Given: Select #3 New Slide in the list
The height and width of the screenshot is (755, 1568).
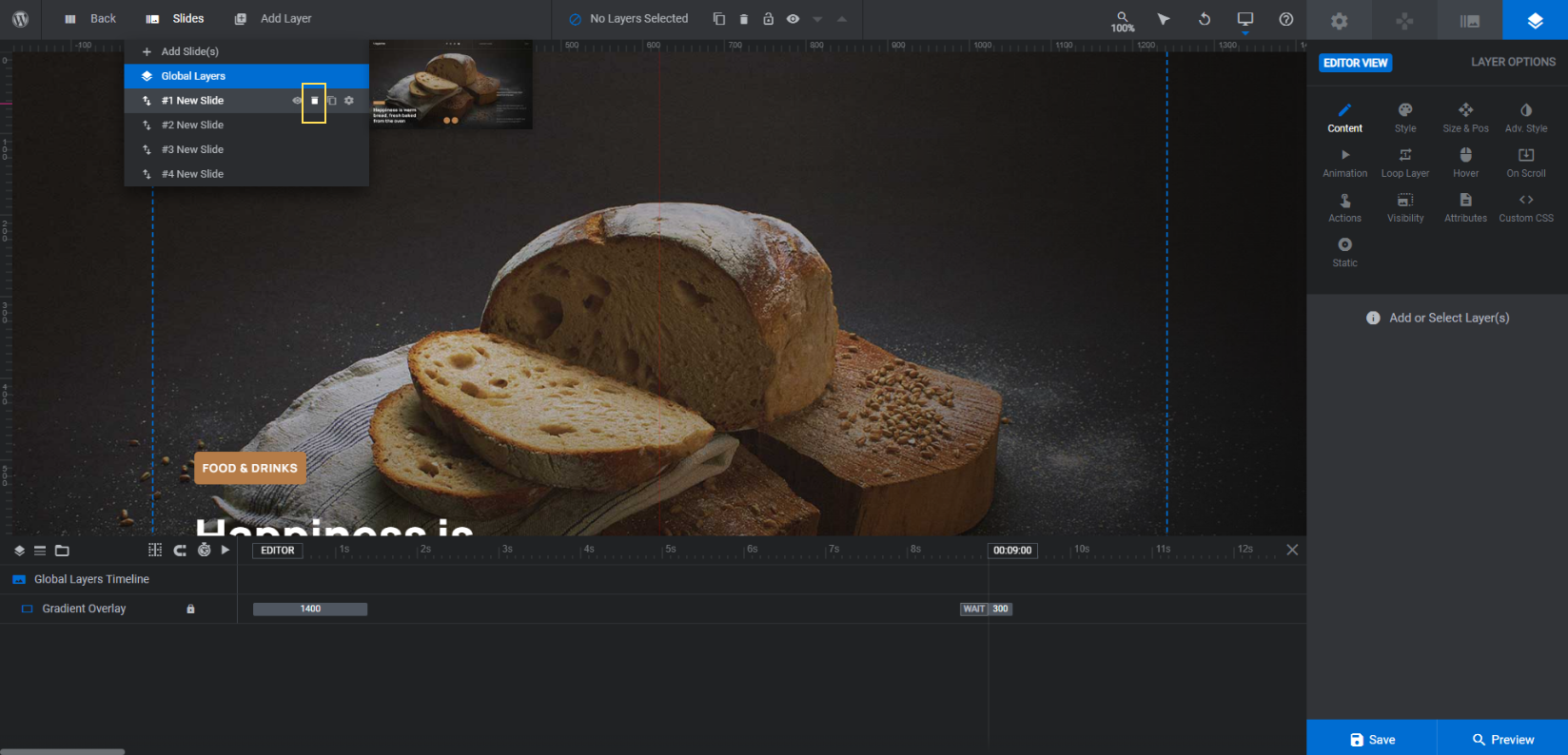Looking at the screenshot, I should tap(246, 150).
